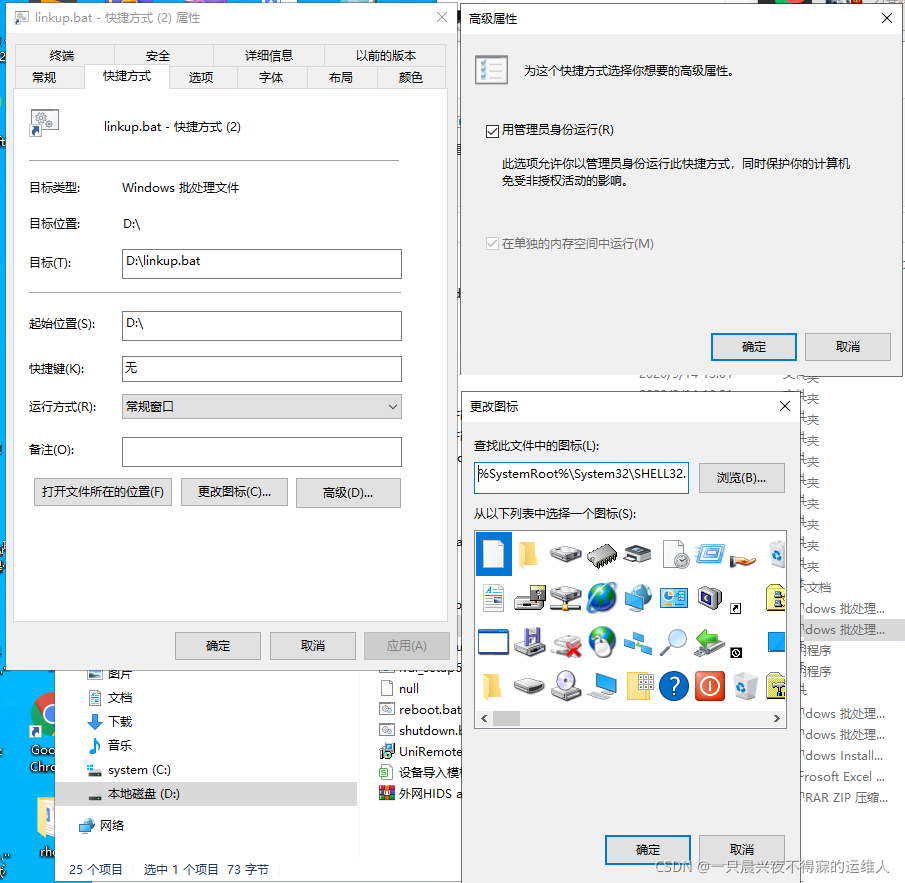Click the Change Icon (更改图标) button
905x883 pixels.
tap(234, 492)
